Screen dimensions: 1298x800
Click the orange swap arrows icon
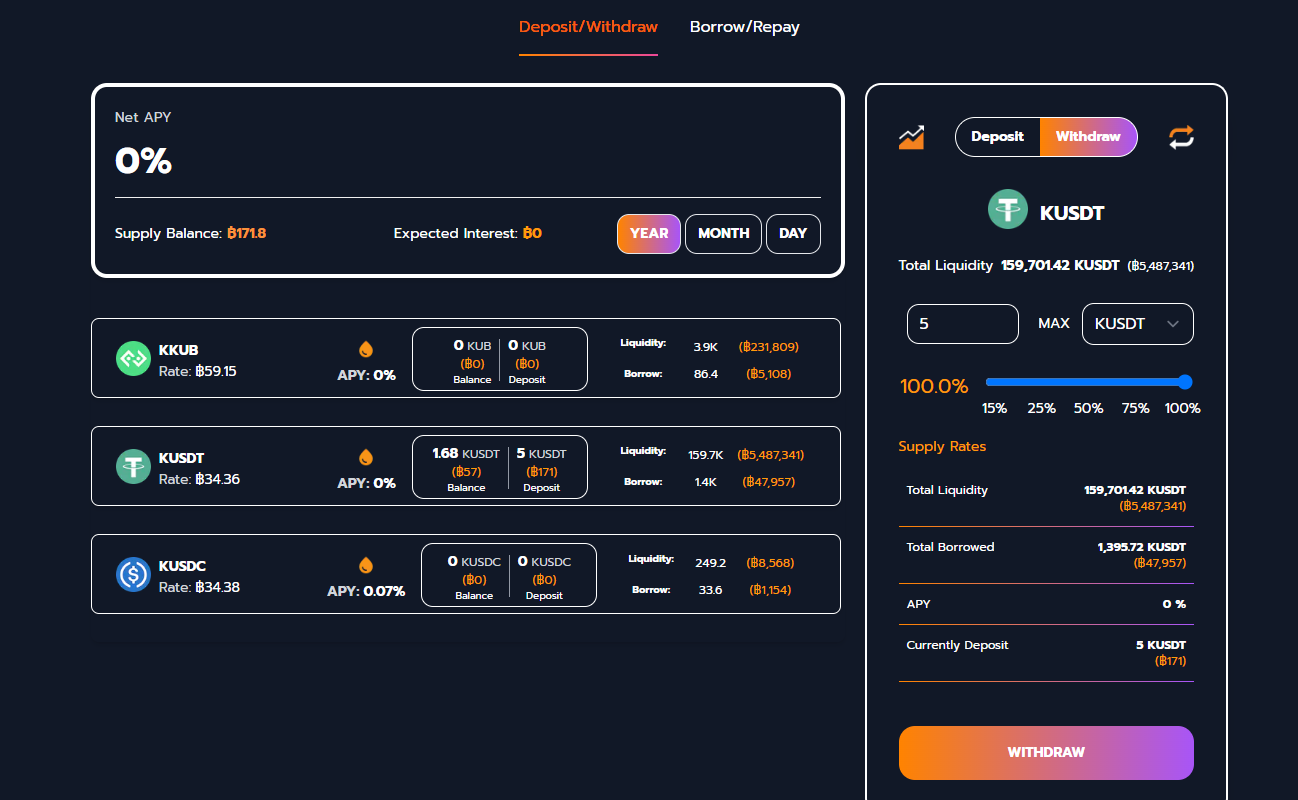pos(1181,137)
